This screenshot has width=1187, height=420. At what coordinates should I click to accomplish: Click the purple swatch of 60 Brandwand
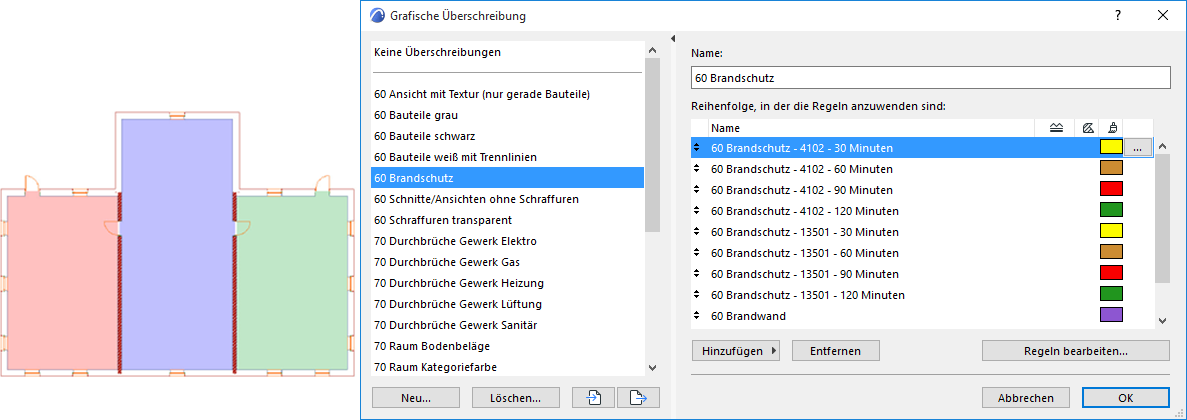[1110, 315]
